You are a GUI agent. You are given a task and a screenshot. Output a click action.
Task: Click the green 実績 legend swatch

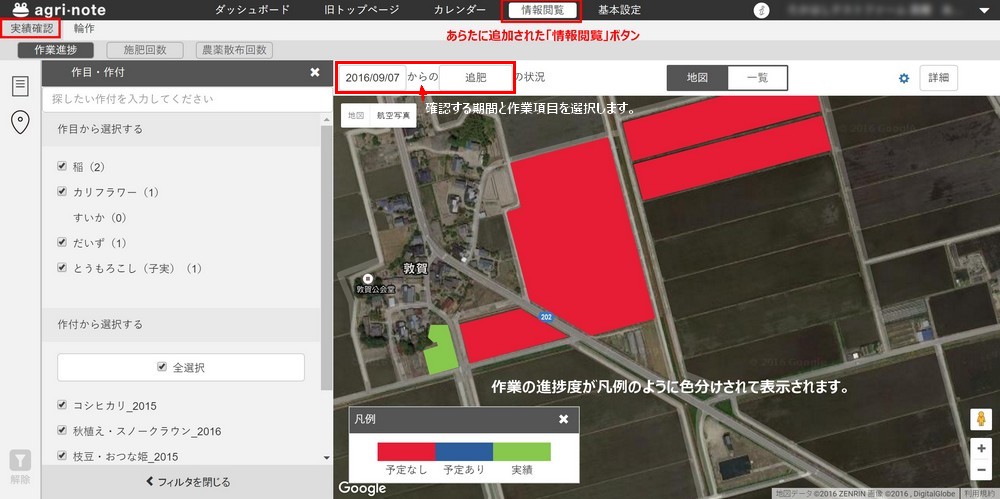(x=522, y=452)
